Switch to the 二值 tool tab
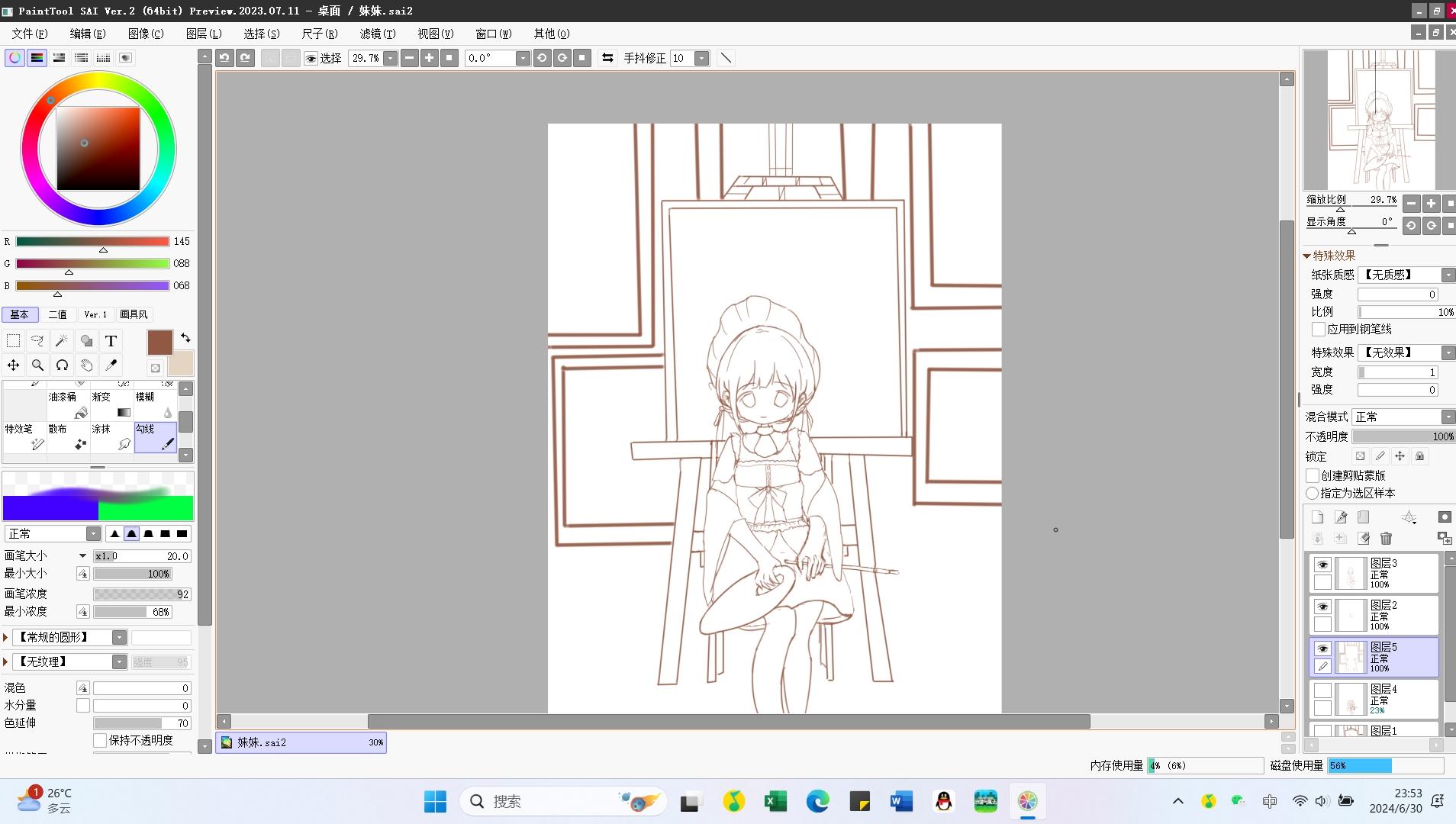The image size is (1456, 824). coord(57,314)
